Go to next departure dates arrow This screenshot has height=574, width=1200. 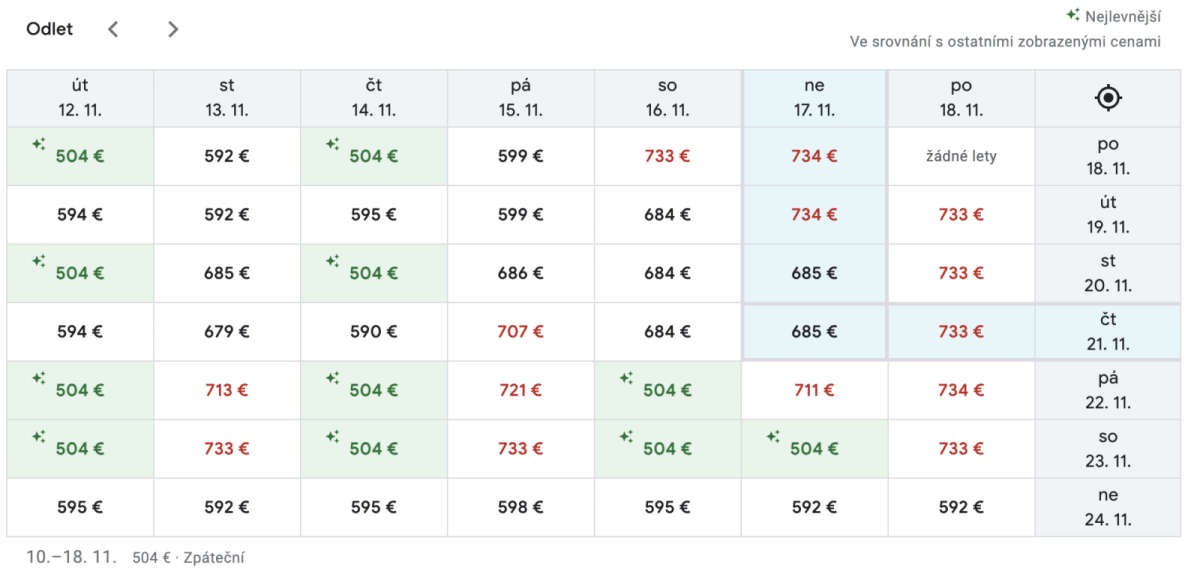[173, 29]
